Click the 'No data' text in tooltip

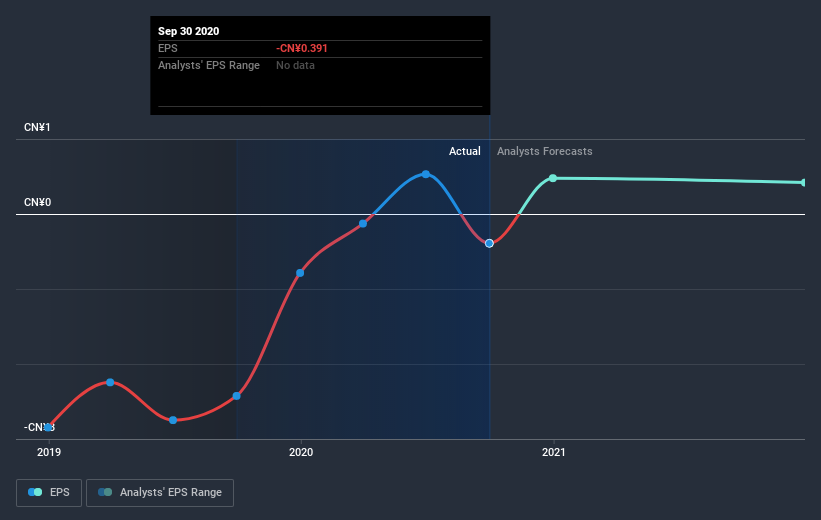[295, 65]
